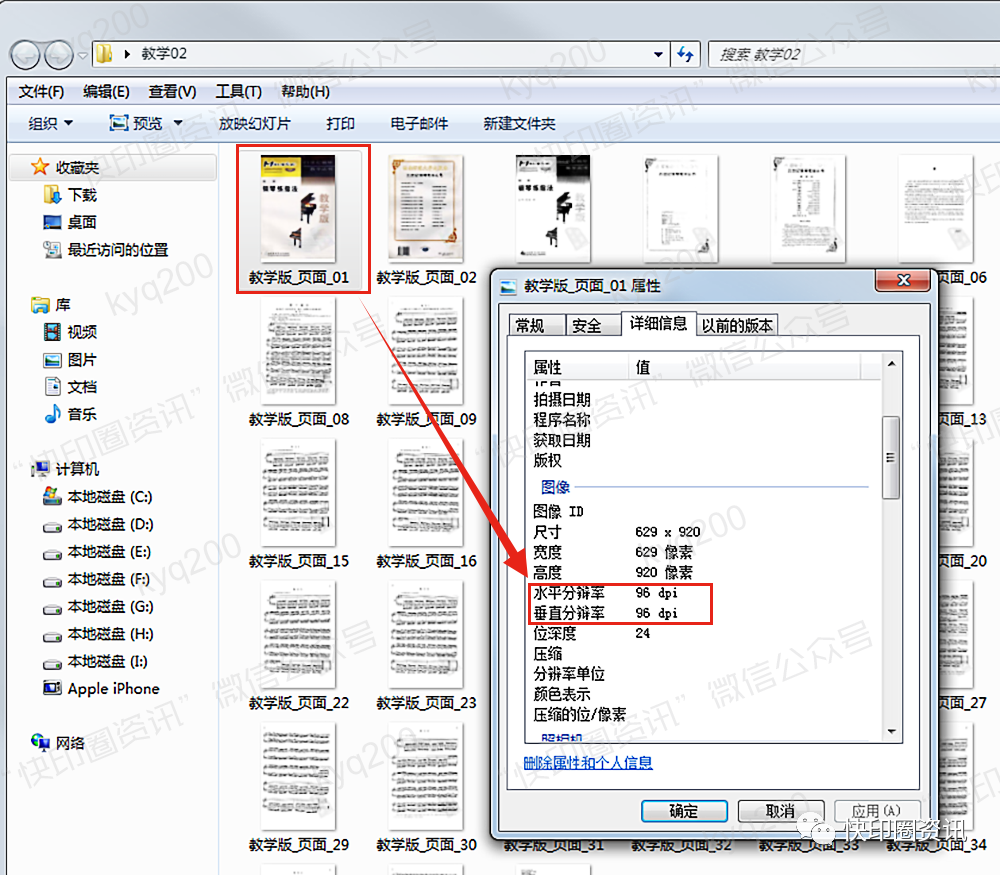Open the 音乐 library icon
Screen dimensions: 1000x875
52,414
